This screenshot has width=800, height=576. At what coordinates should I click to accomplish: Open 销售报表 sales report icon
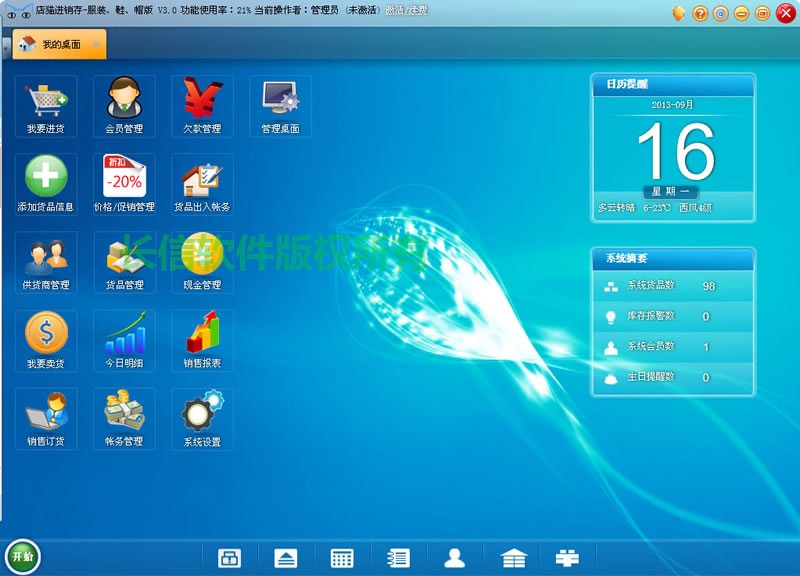click(x=202, y=341)
